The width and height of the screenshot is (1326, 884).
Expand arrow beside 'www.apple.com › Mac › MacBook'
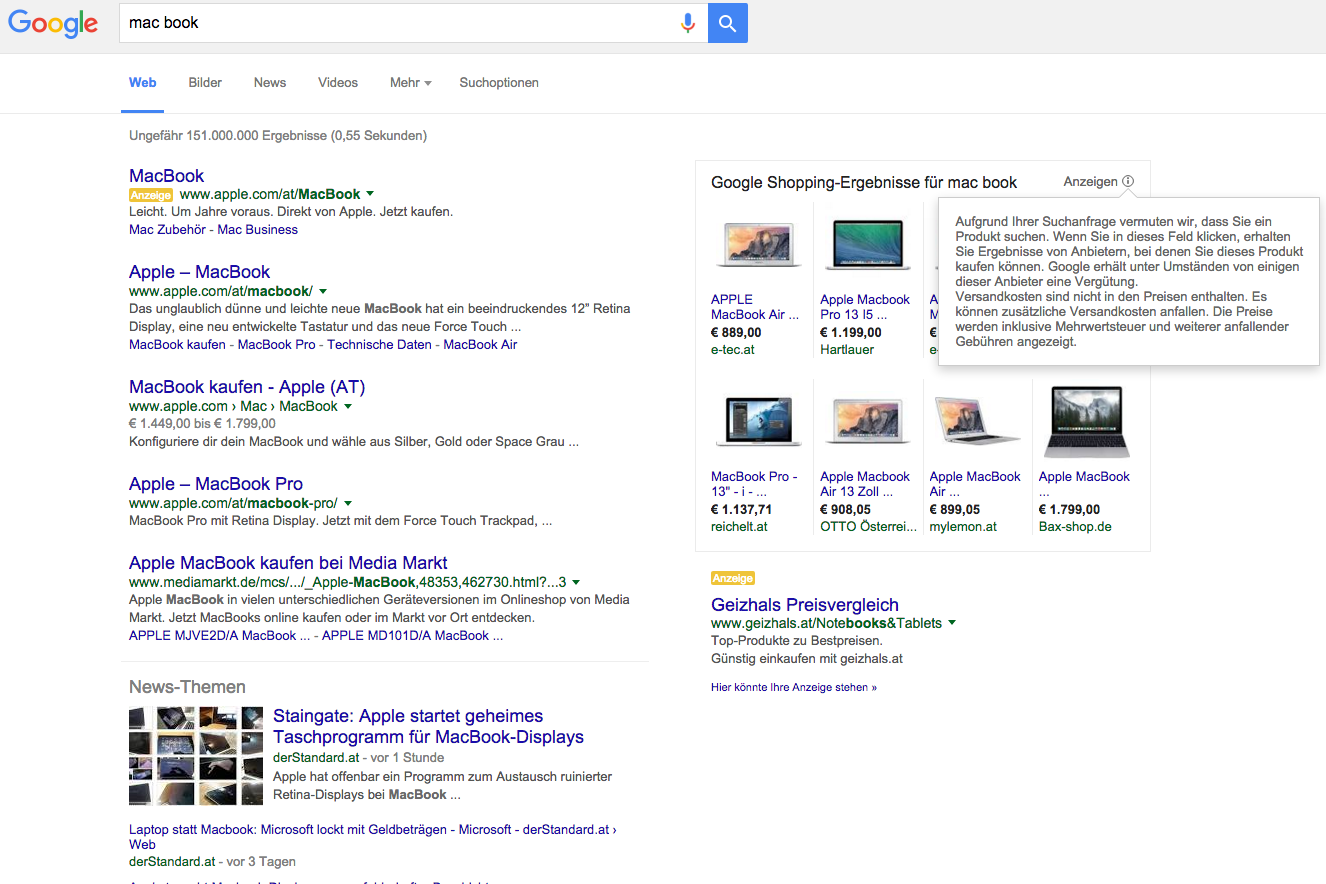click(x=348, y=407)
